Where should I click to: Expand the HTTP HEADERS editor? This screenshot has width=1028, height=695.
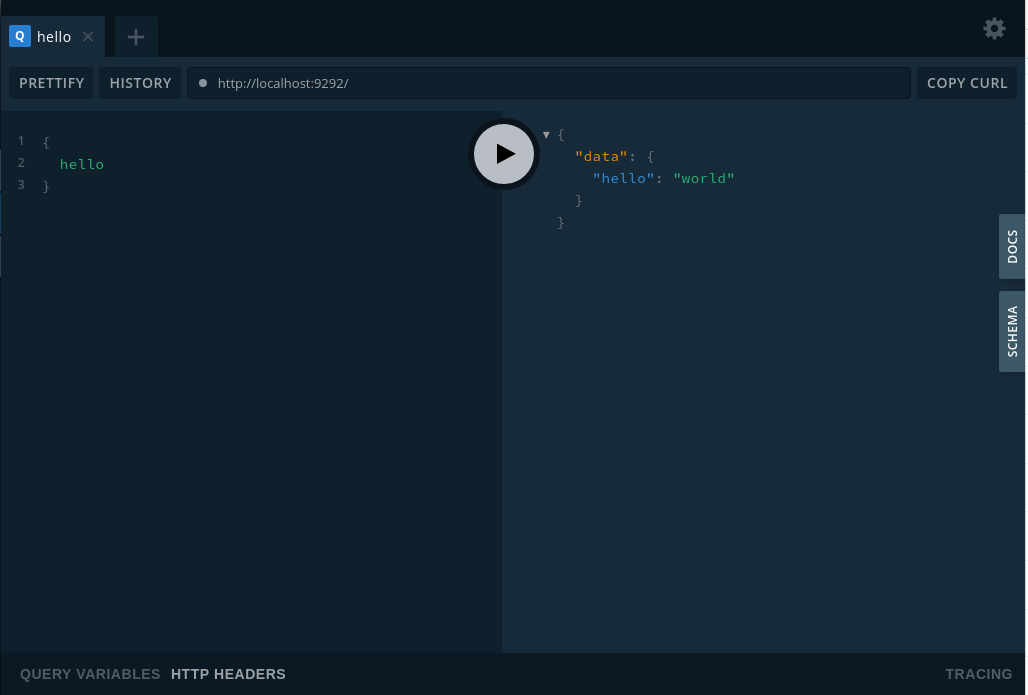pos(228,674)
